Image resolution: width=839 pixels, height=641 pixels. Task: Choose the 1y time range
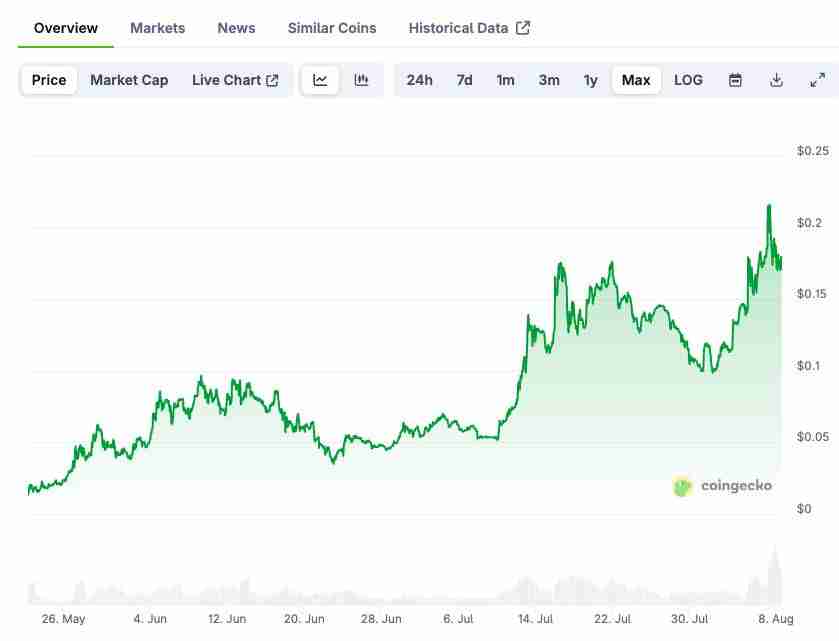[x=590, y=80]
